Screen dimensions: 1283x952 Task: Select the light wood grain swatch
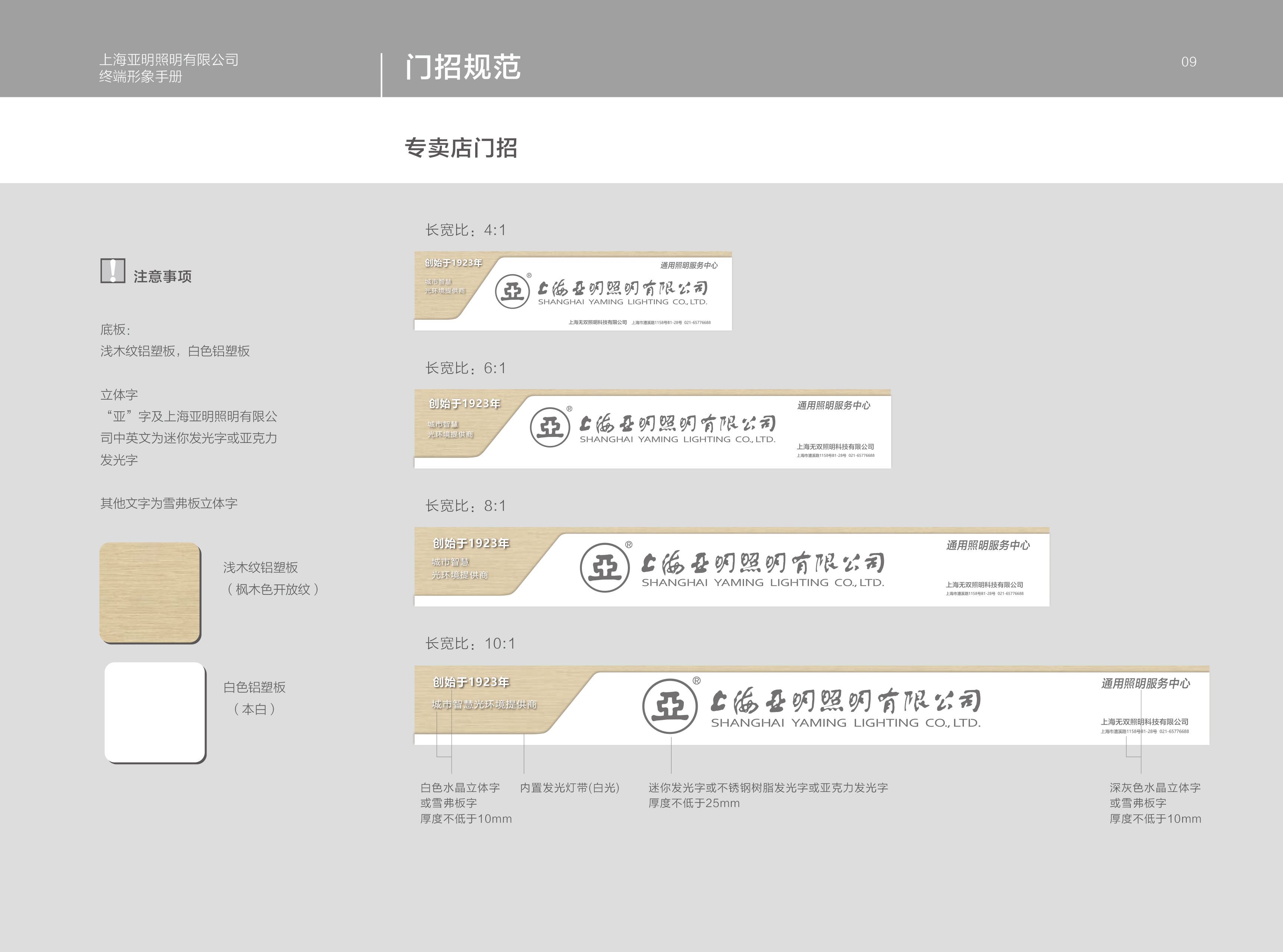pyautogui.click(x=150, y=593)
